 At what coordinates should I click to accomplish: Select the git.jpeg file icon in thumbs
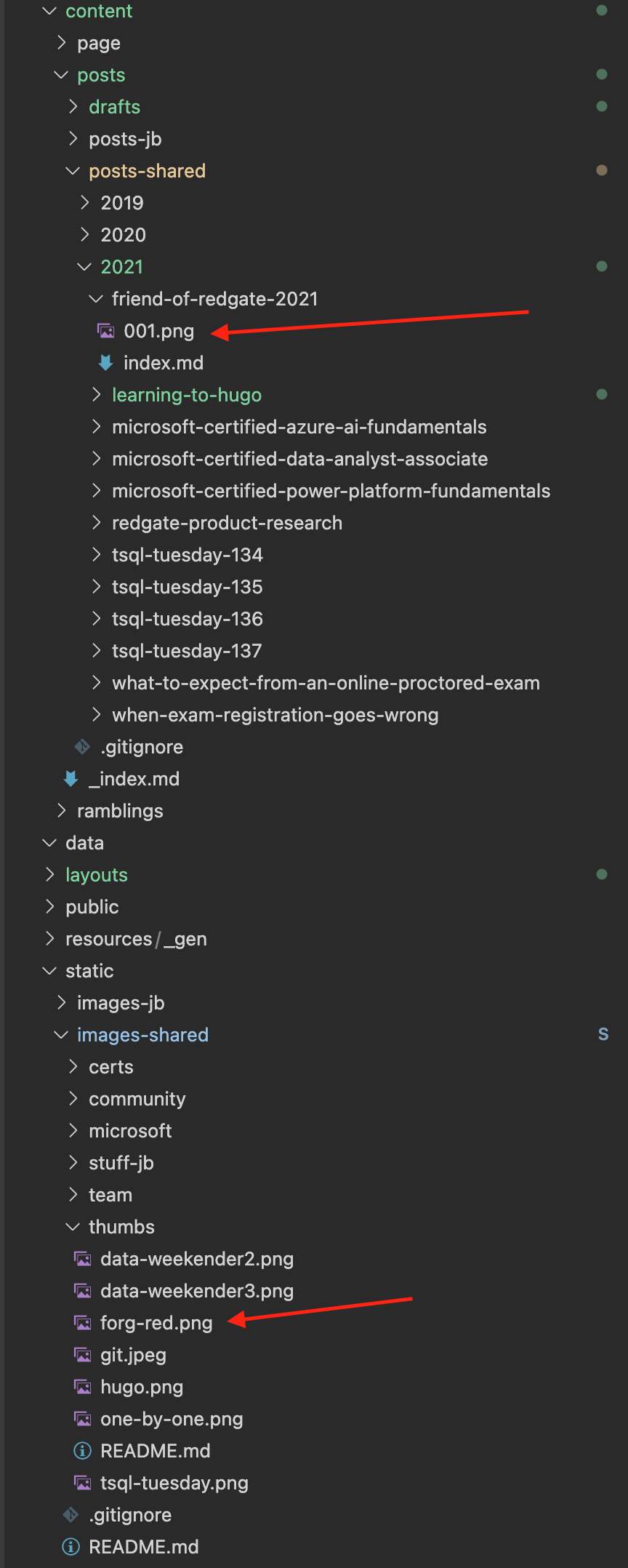coord(81,1355)
